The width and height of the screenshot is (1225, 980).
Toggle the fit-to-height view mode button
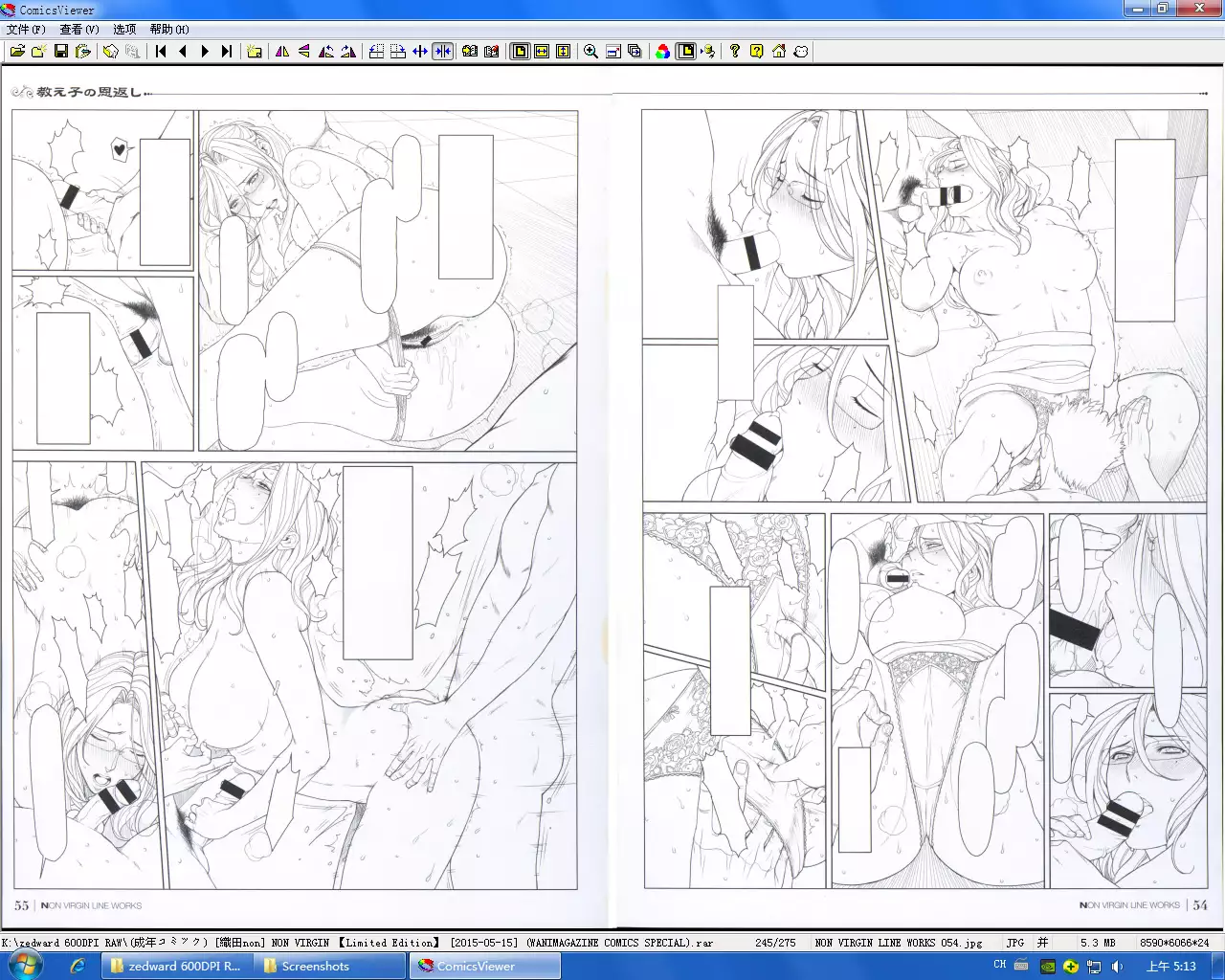[564, 52]
